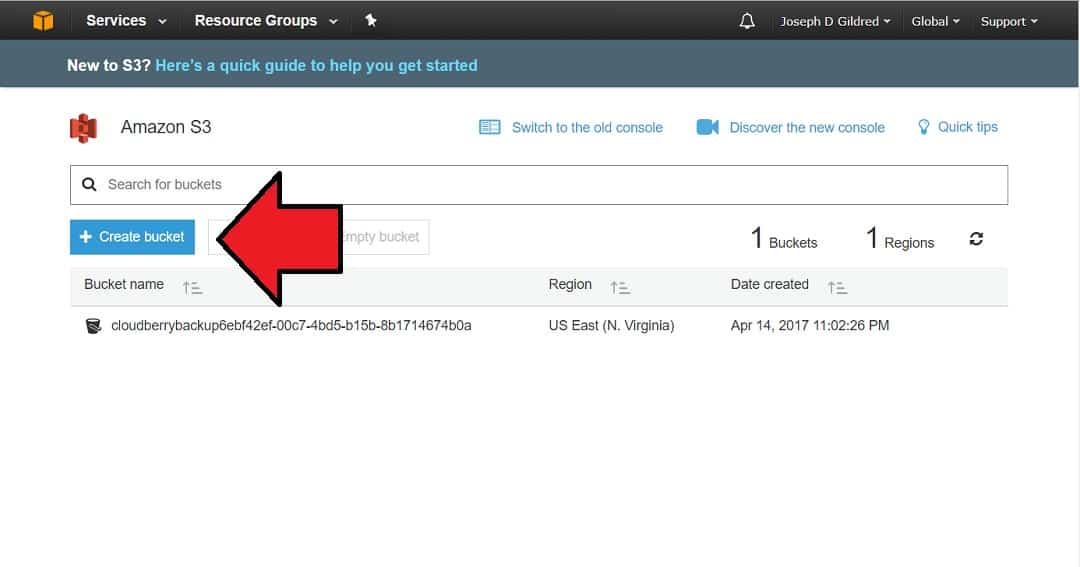The width and height of the screenshot is (1080, 567).
Task: Open Quick tips
Action: point(967,127)
